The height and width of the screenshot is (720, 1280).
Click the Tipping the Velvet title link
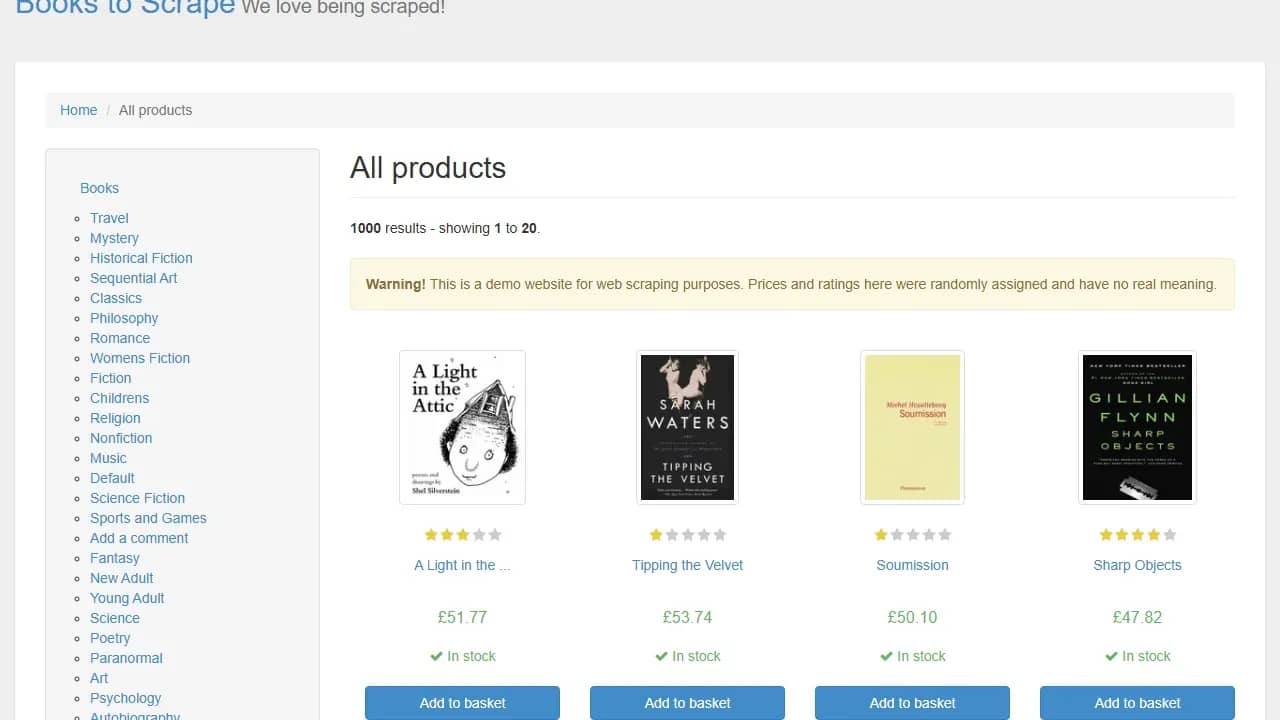(687, 565)
